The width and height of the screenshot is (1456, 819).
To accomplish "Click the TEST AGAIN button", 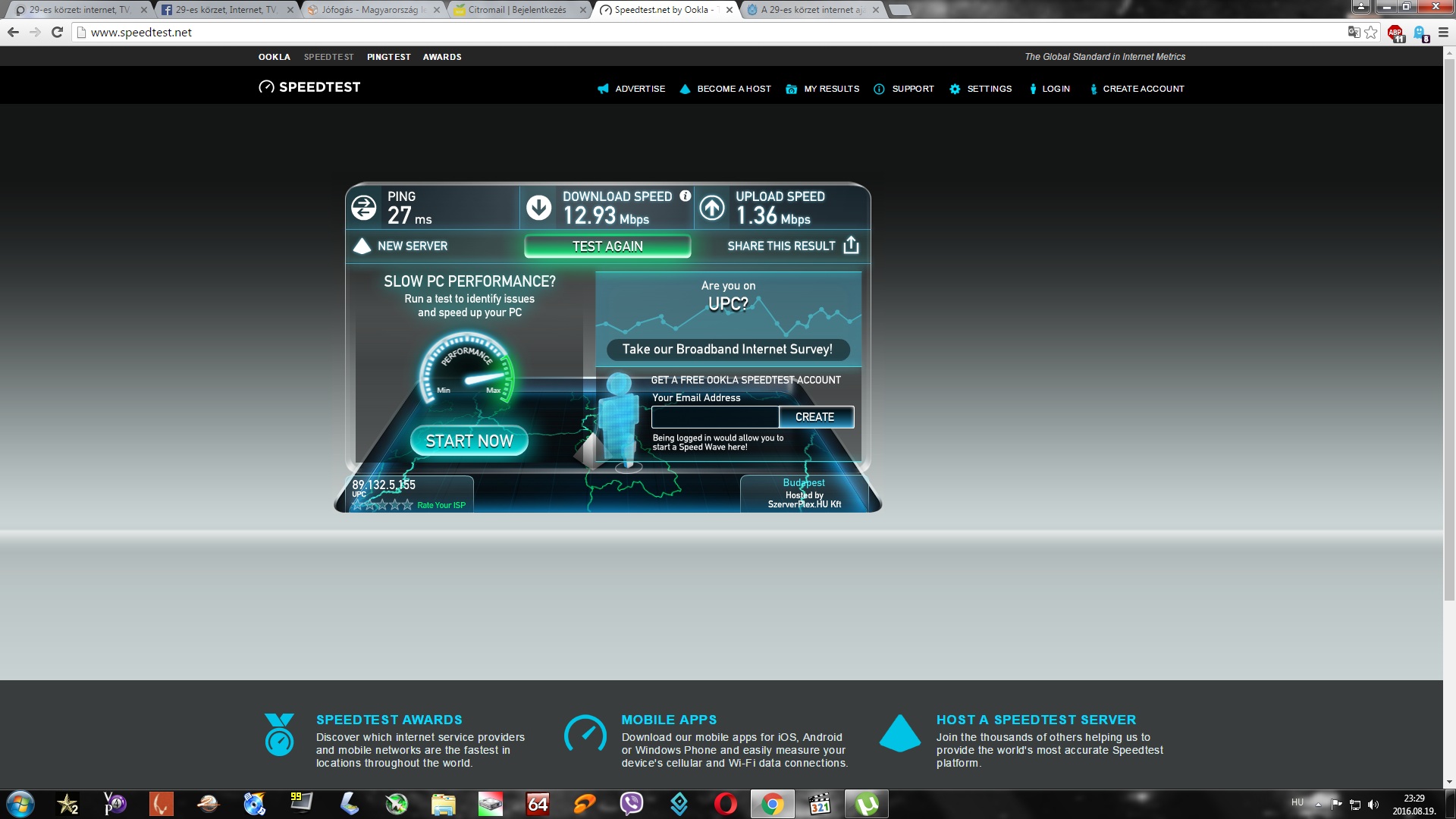I will [x=607, y=246].
